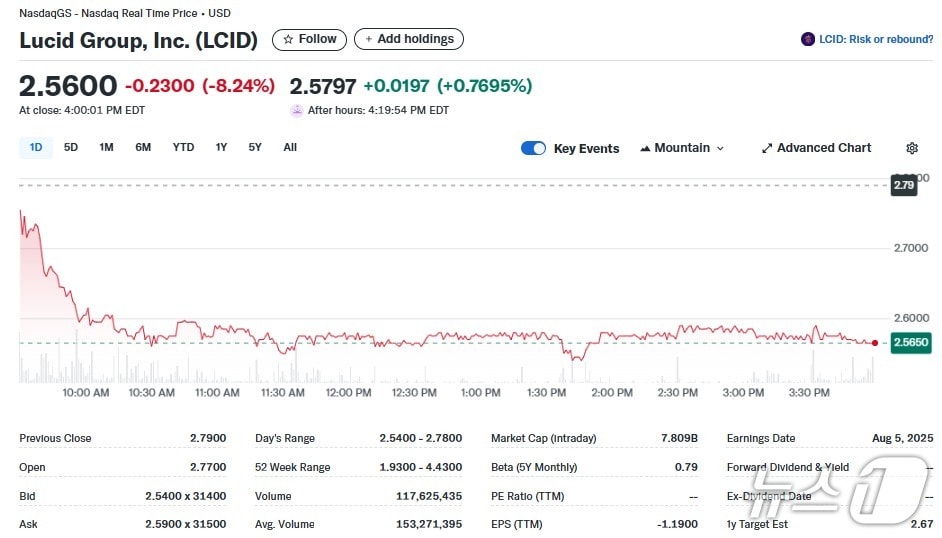Switch to YTD chart range
This screenshot has height=538, width=942.
183,147
